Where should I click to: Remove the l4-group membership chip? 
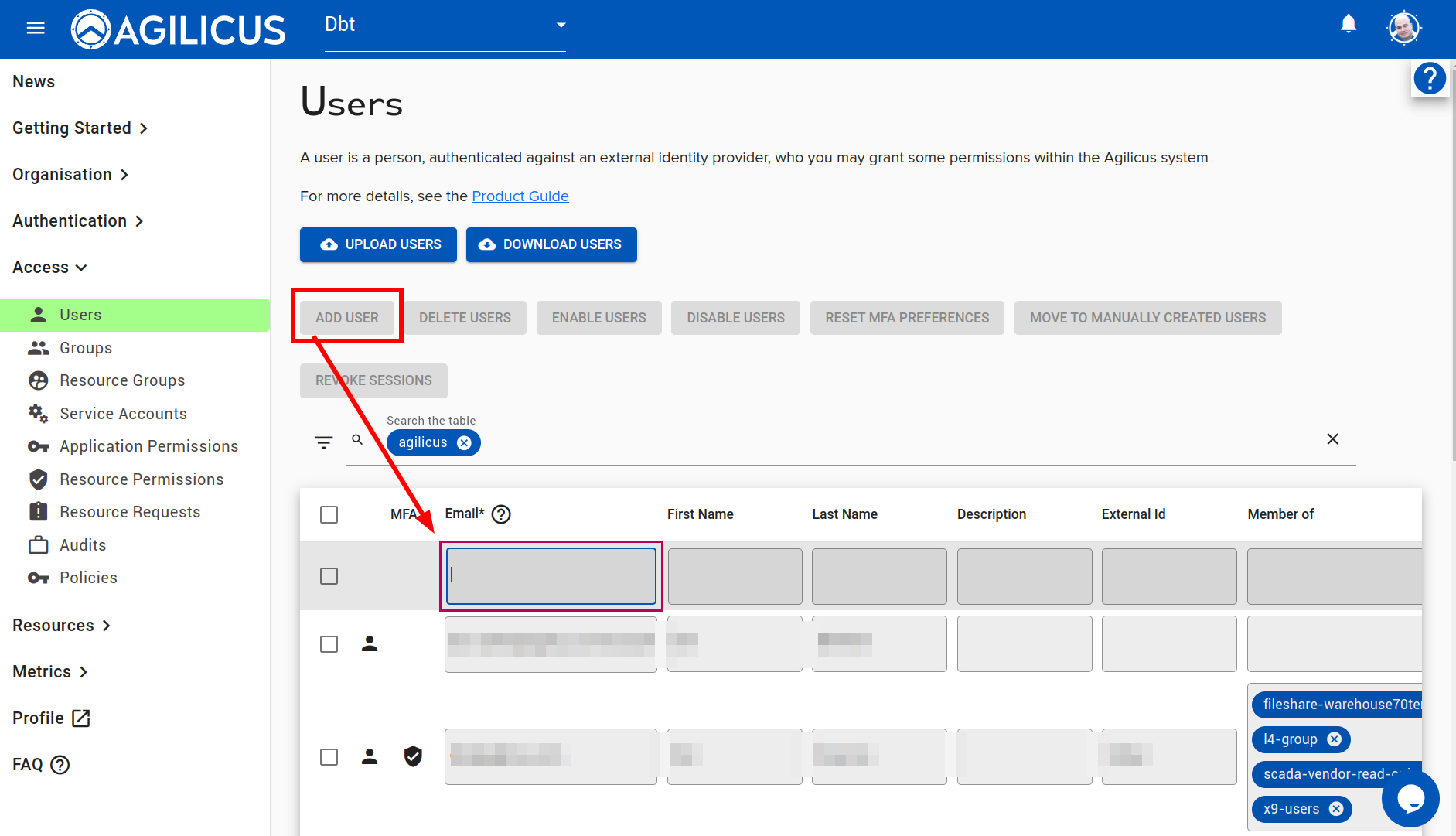(x=1334, y=739)
